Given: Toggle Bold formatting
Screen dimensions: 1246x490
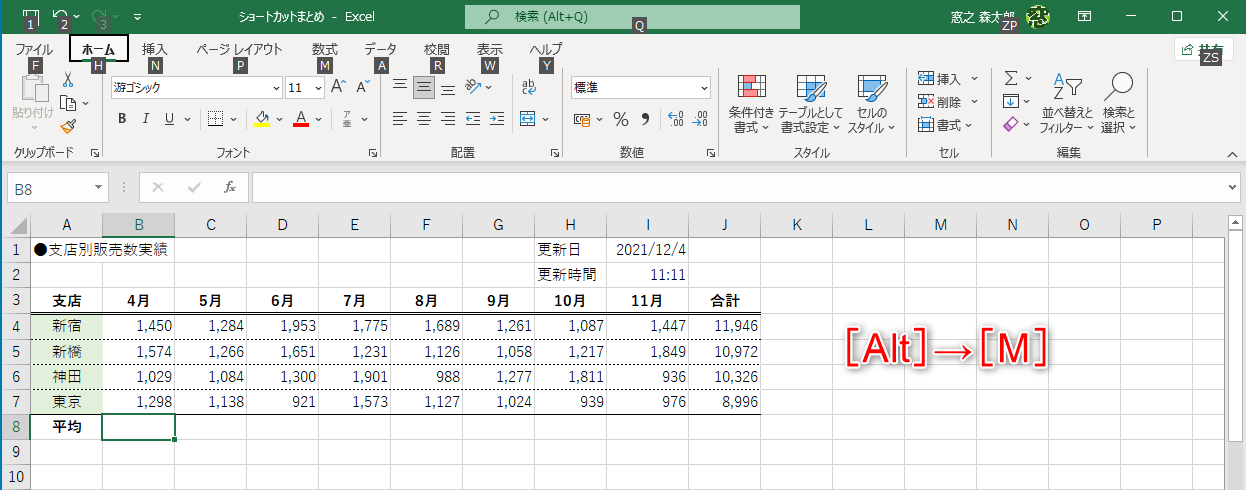Looking at the screenshot, I should [122, 119].
